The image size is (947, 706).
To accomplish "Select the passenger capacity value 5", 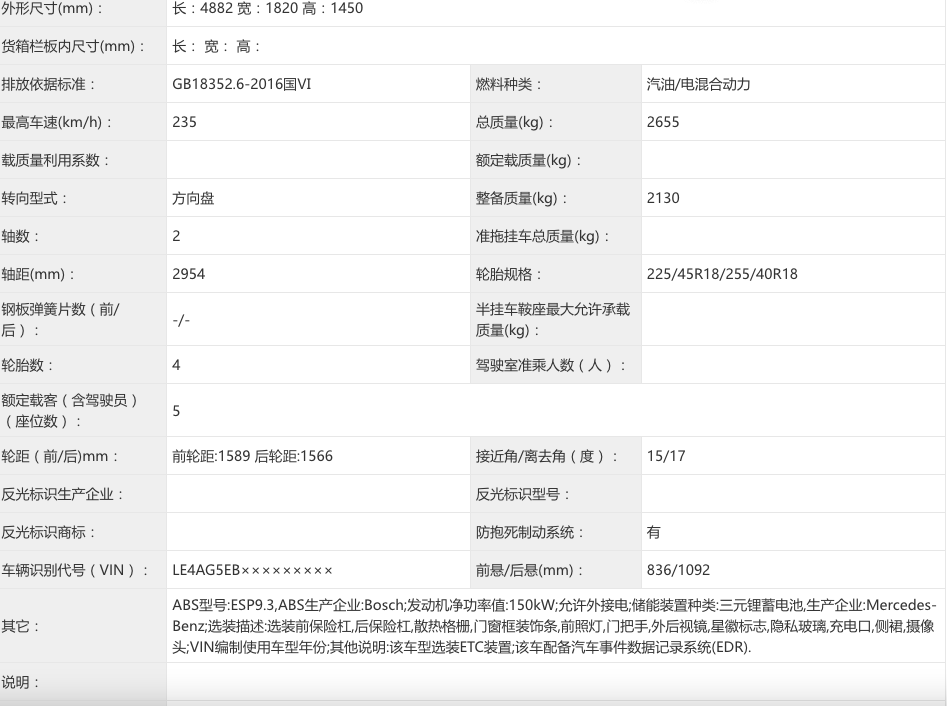I will [175, 410].
